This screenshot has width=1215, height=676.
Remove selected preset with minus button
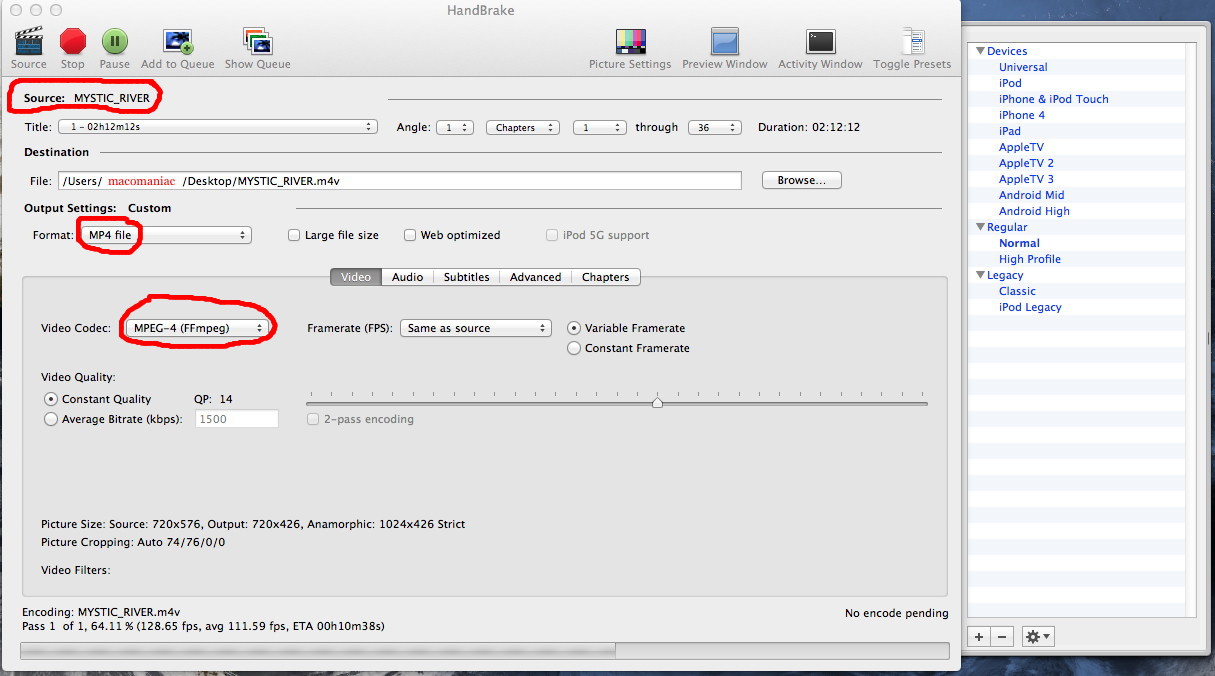[1002, 637]
